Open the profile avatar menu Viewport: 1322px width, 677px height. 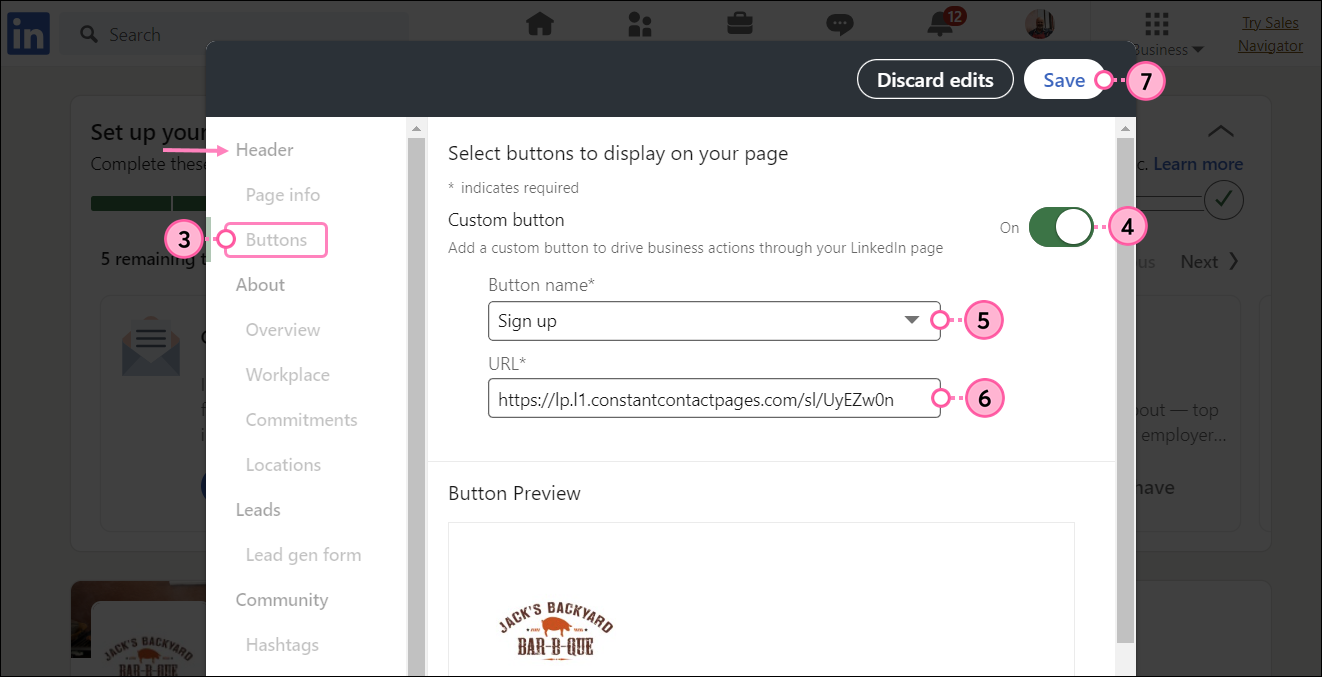[1041, 25]
